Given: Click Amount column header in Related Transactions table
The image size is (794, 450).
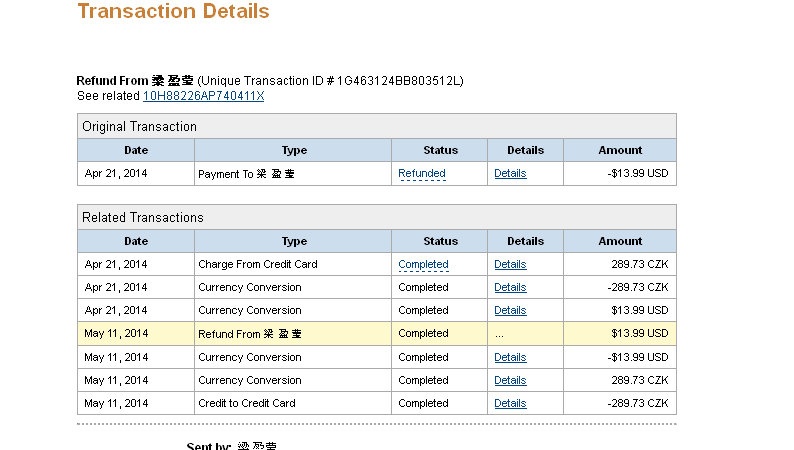Looking at the screenshot, I should pyautogui.click(x=620, y=241).
